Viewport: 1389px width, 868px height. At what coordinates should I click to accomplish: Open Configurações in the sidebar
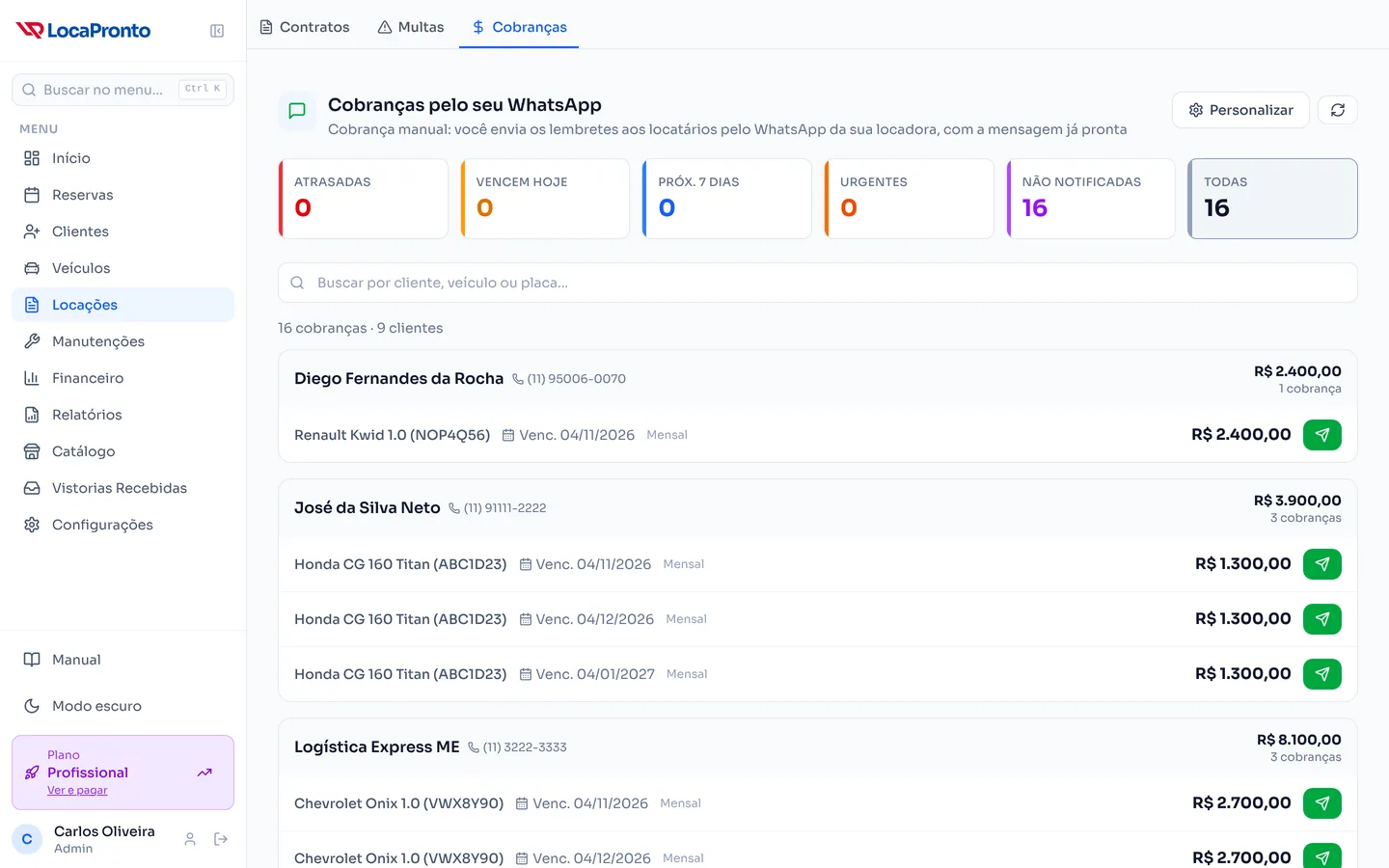(123, 525)
